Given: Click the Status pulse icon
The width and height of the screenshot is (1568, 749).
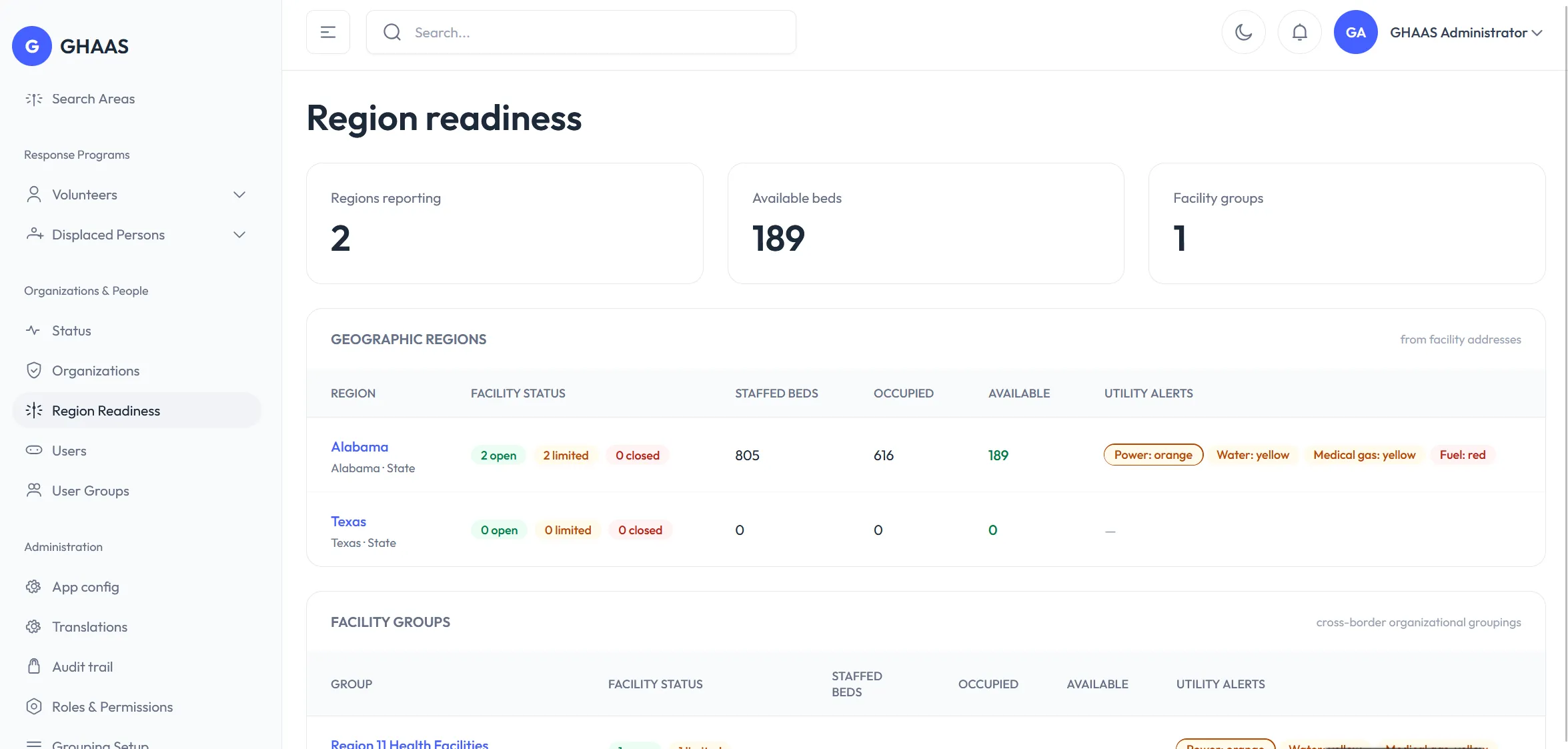Looking at the screenshot, I should point(33,330).
